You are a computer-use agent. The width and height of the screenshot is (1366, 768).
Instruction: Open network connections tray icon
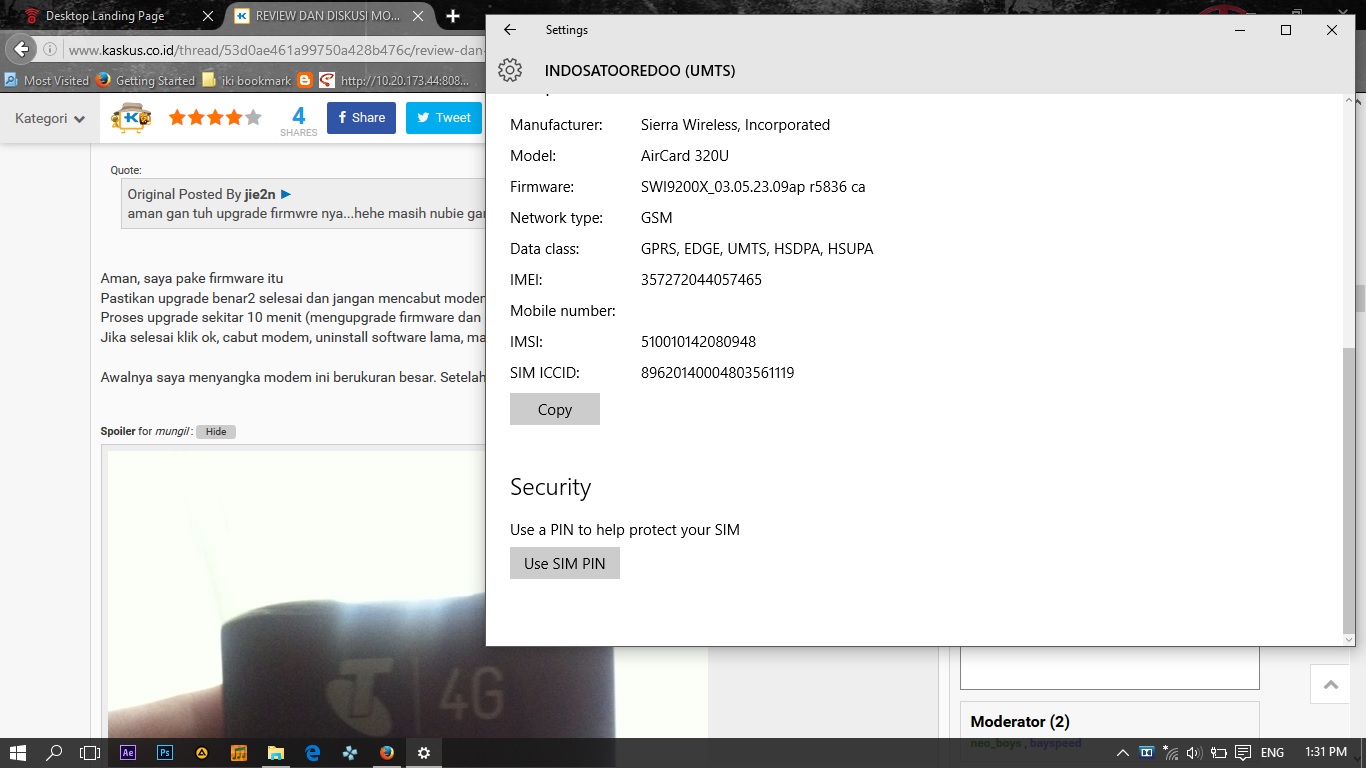(x=1169, y=753)
